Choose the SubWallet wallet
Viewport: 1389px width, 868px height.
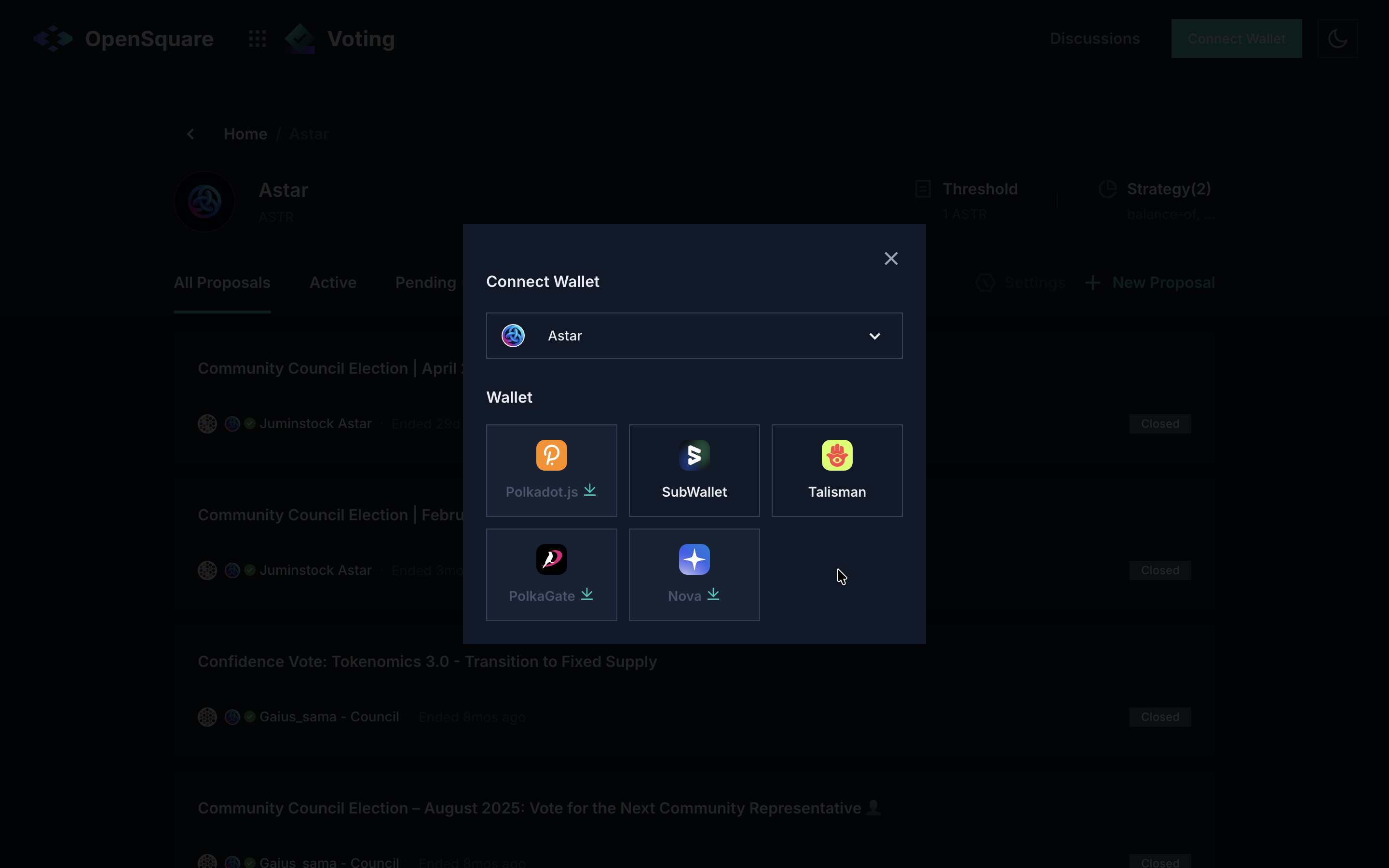point(694,470)
